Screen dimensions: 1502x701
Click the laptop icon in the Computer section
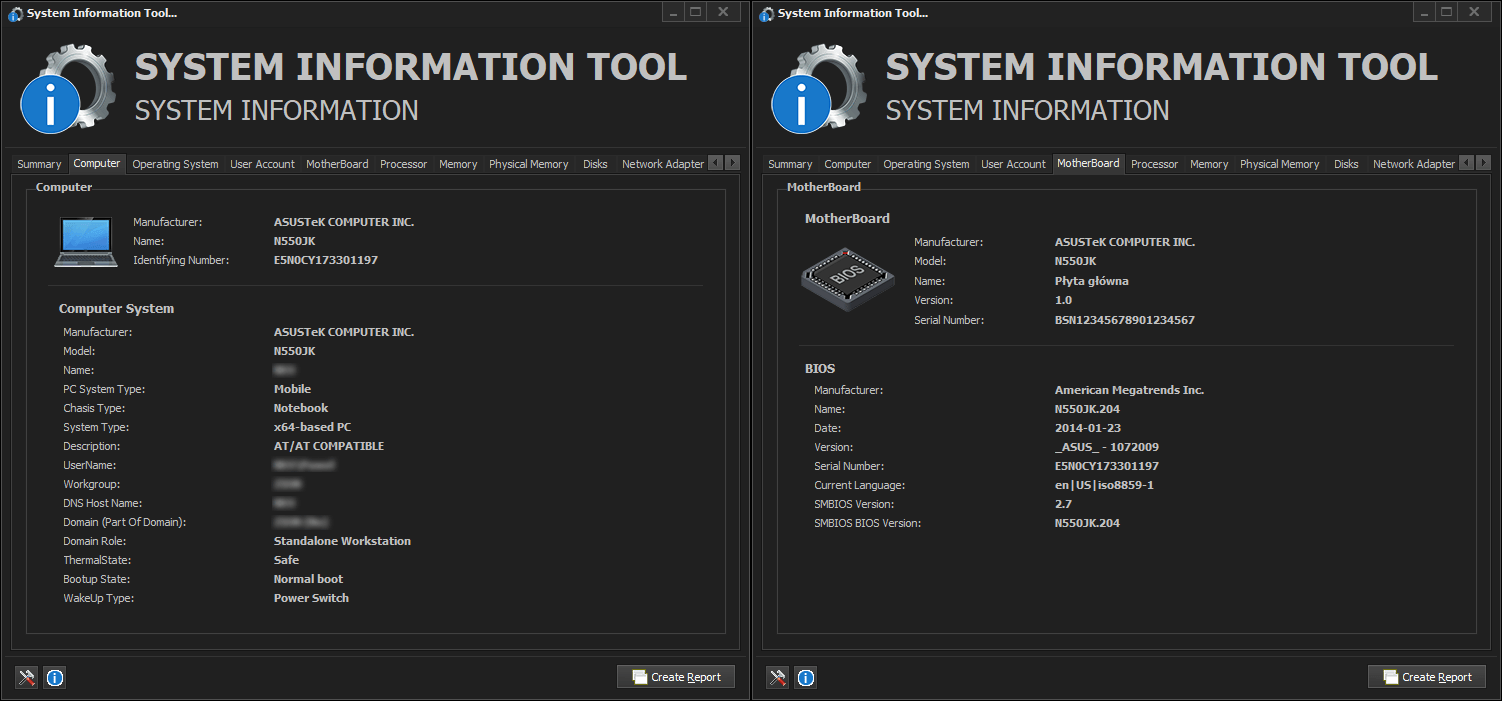click(x=86, y=242)
